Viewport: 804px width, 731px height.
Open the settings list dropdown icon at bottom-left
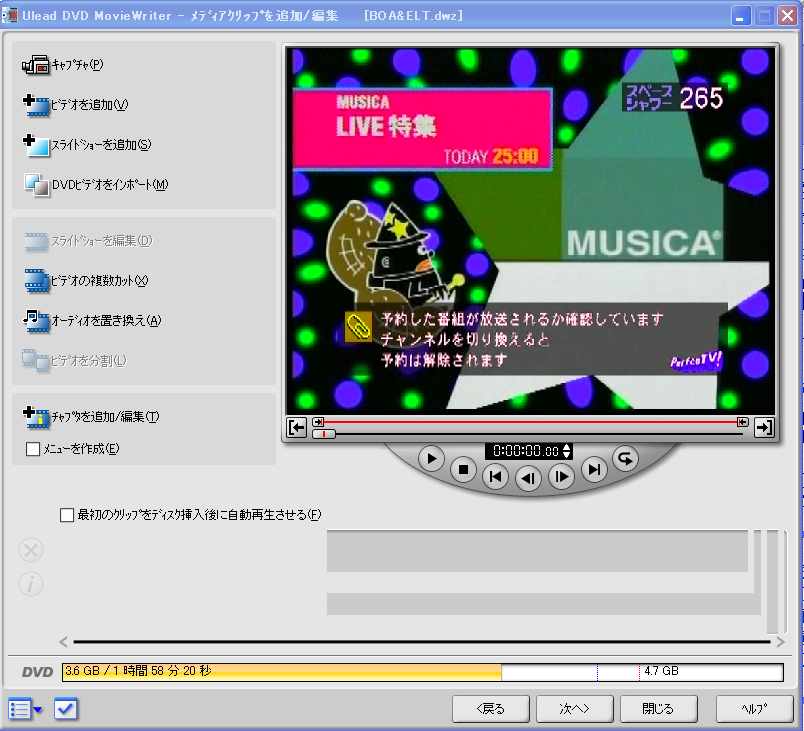[25, 709]
